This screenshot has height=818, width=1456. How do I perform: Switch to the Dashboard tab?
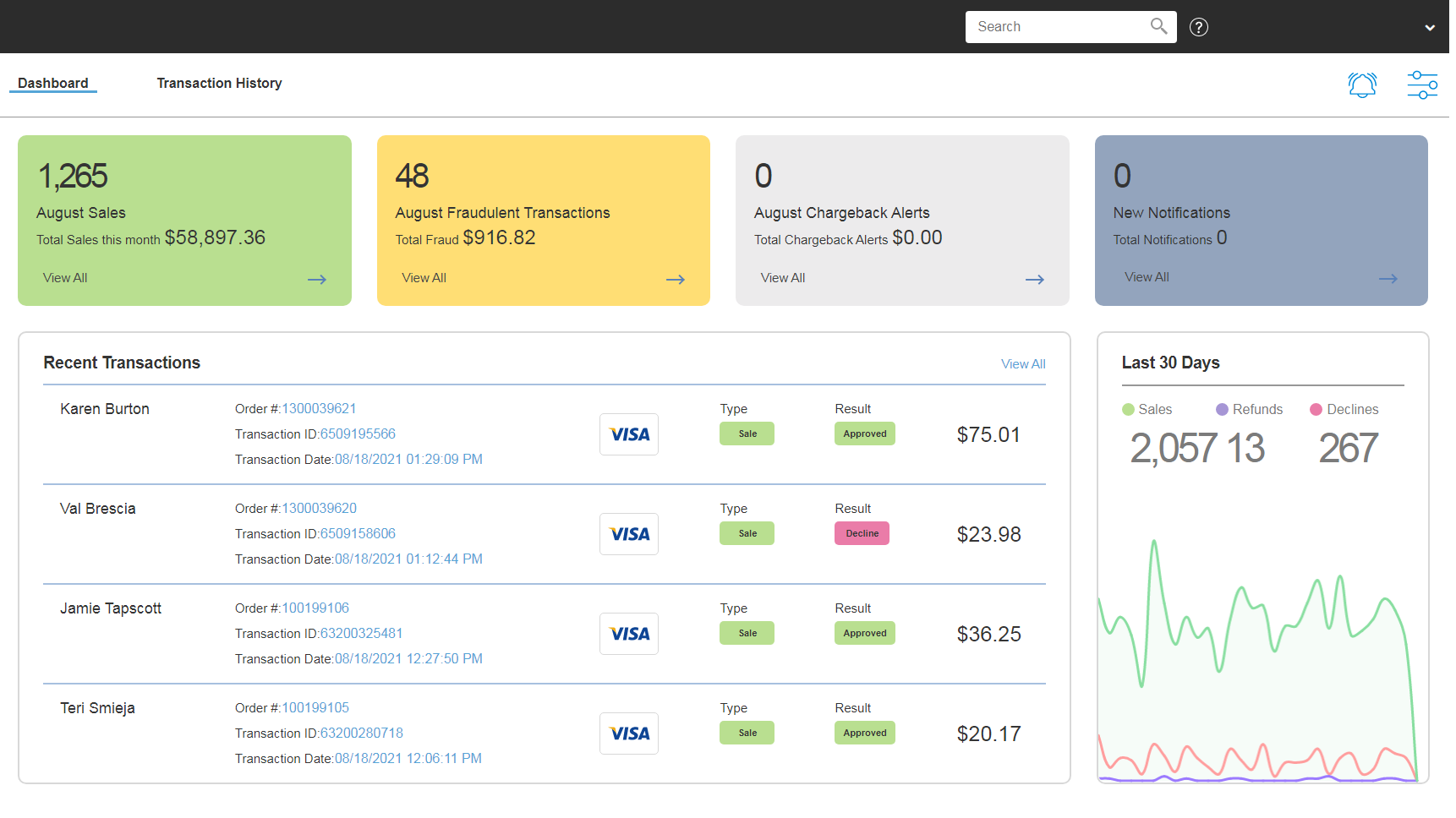[x=53, y=83]
